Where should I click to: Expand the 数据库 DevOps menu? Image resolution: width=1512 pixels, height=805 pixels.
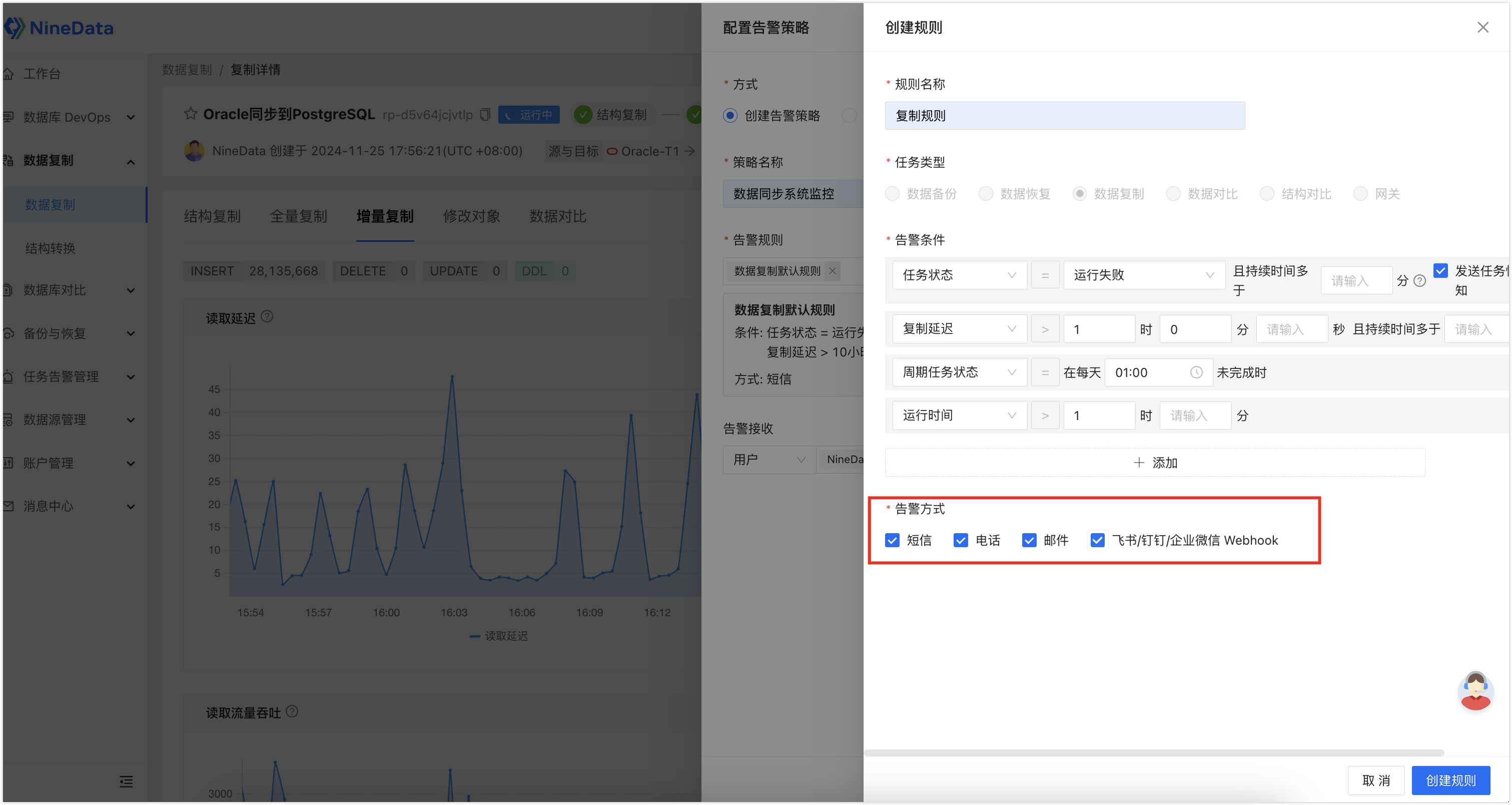click(x=131, y=118)
